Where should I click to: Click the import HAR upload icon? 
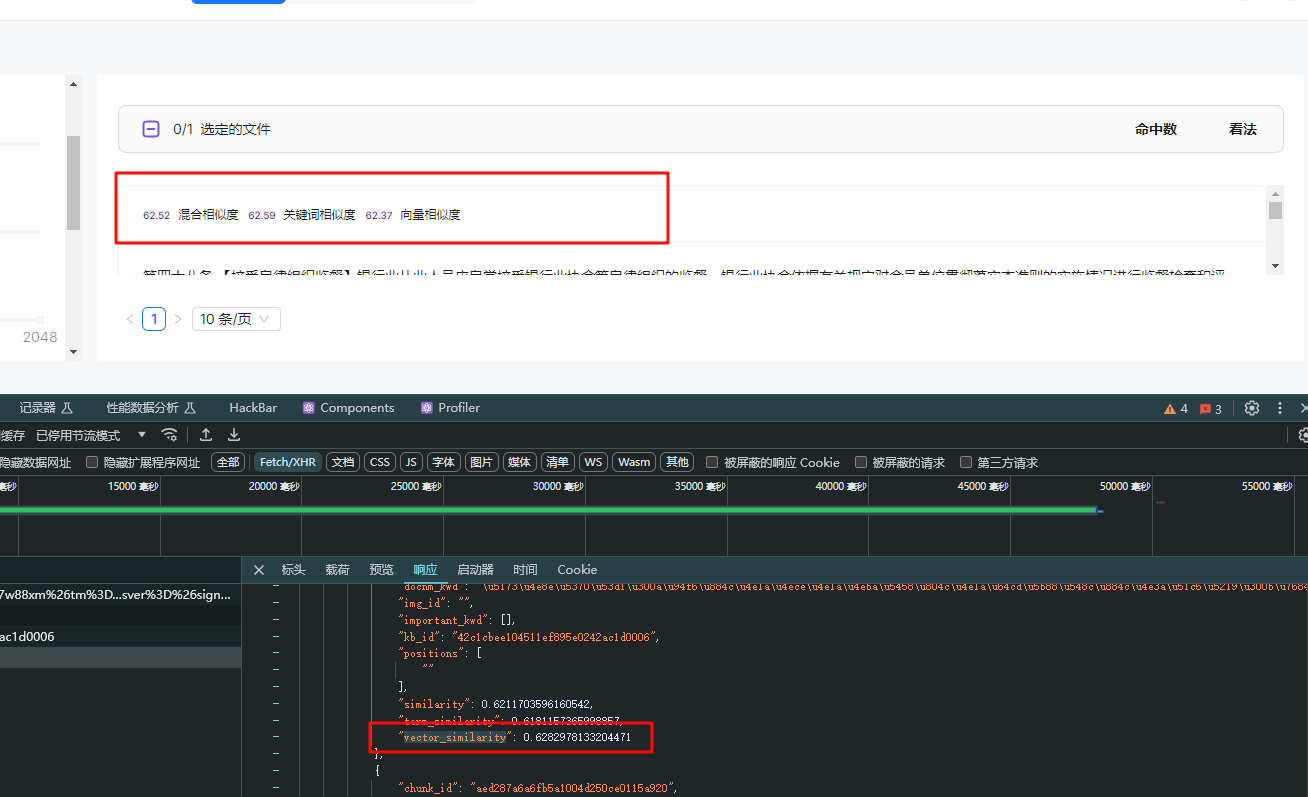(x=206, y=435)
